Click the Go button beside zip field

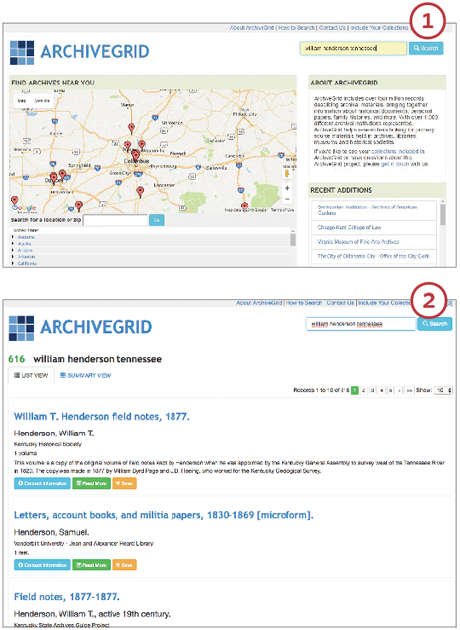[157, 220]
